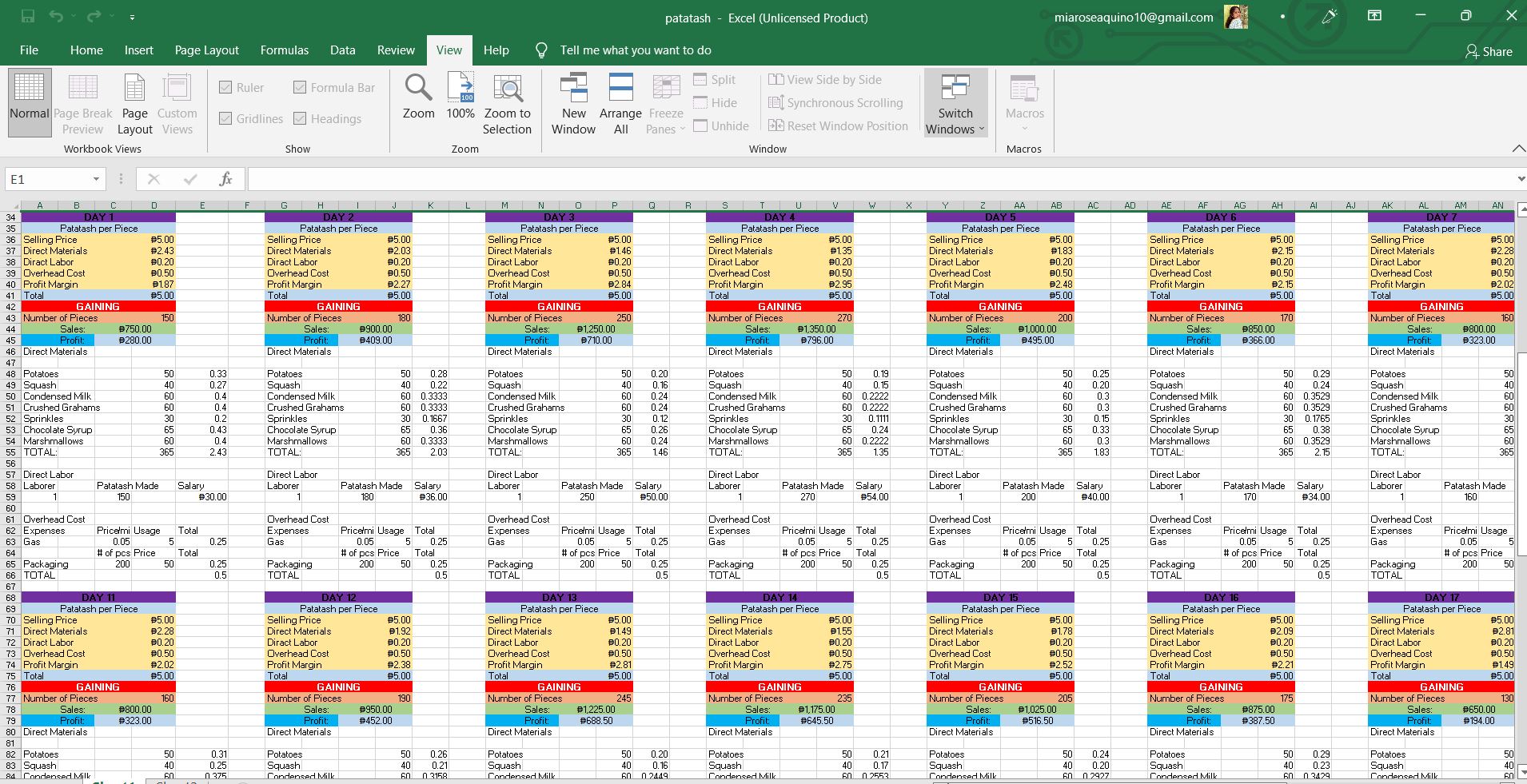Click View Side by Side
Screen dimensions: 1527x784
point(825,80)
